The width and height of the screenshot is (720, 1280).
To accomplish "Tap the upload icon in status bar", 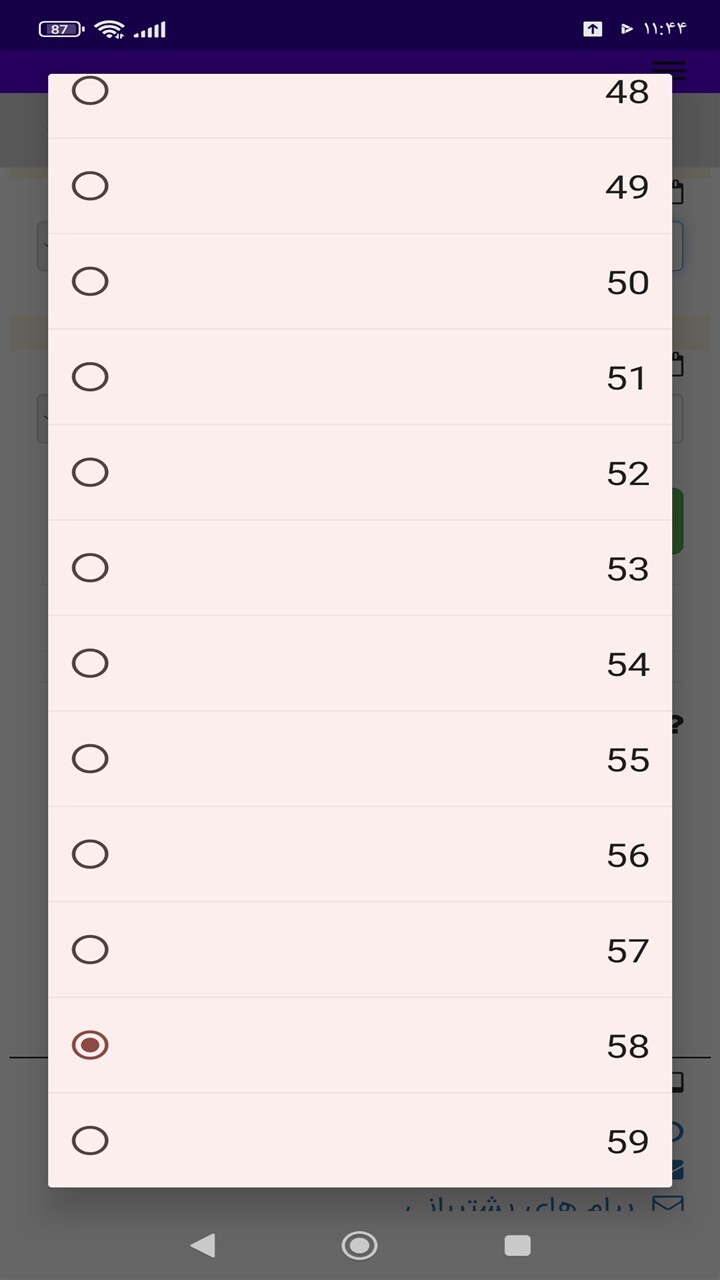I will click(x=593, y=29).
